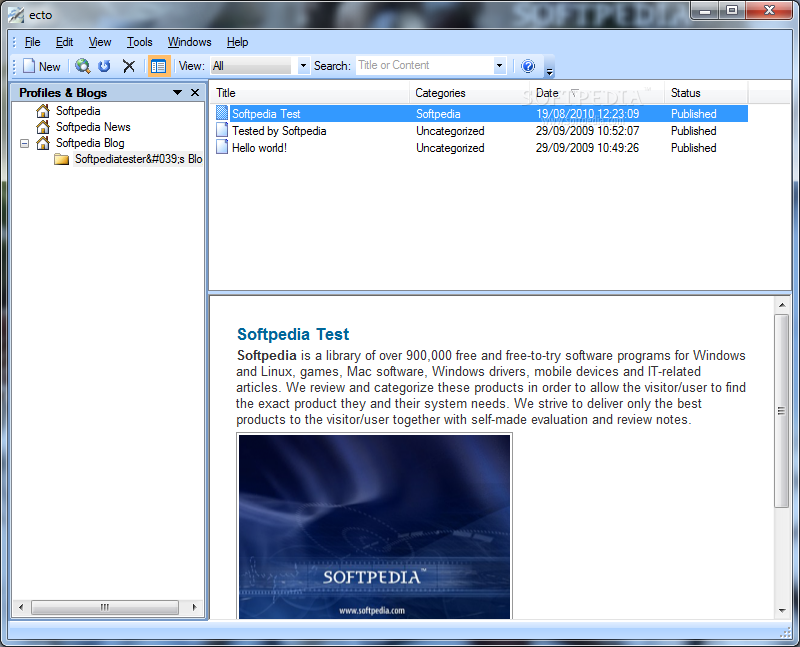Click the globe search toolbar icon
800x647 pixels.
point(83,66)
